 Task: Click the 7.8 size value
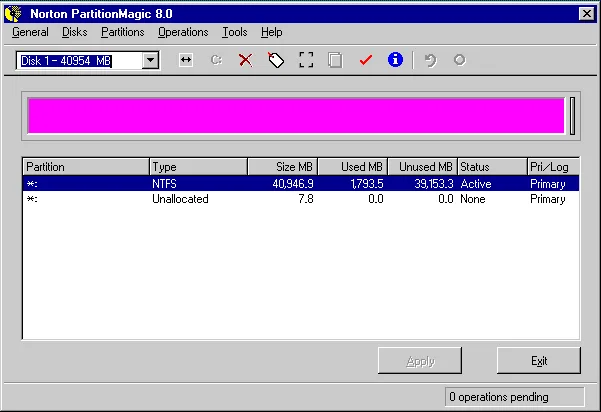pos(306,199)
